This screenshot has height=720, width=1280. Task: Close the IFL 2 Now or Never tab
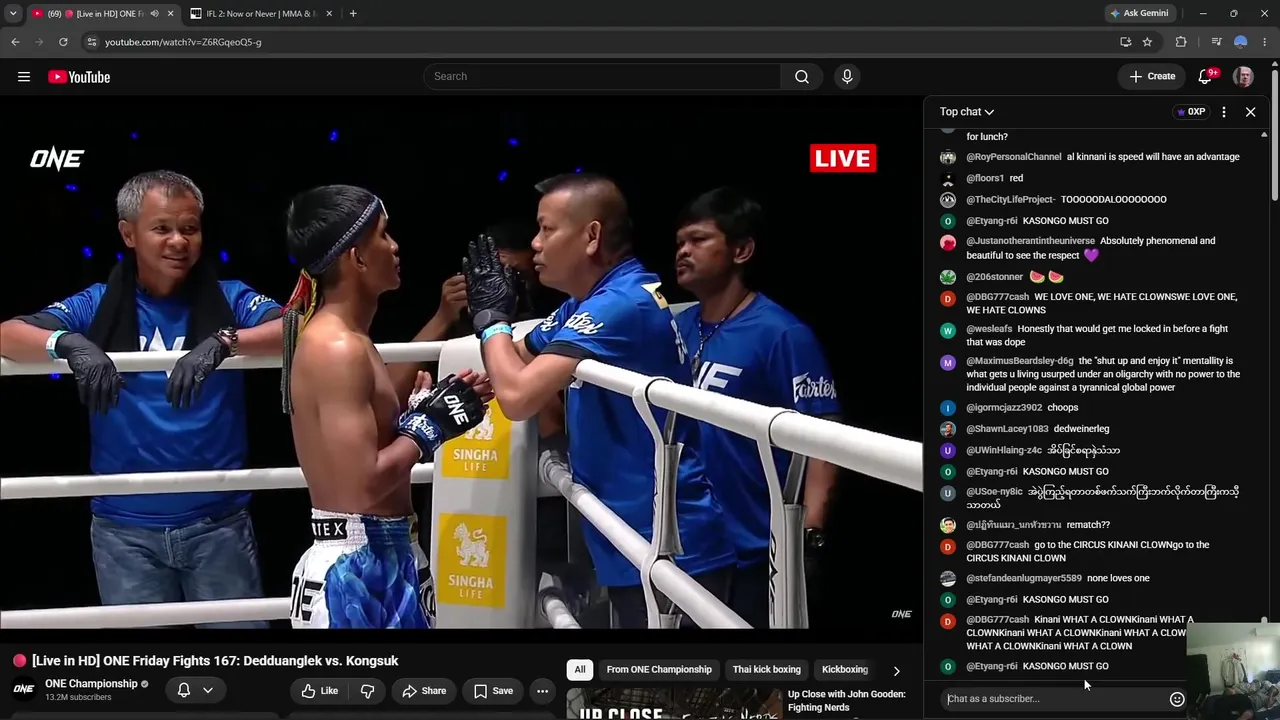(329, 14)
